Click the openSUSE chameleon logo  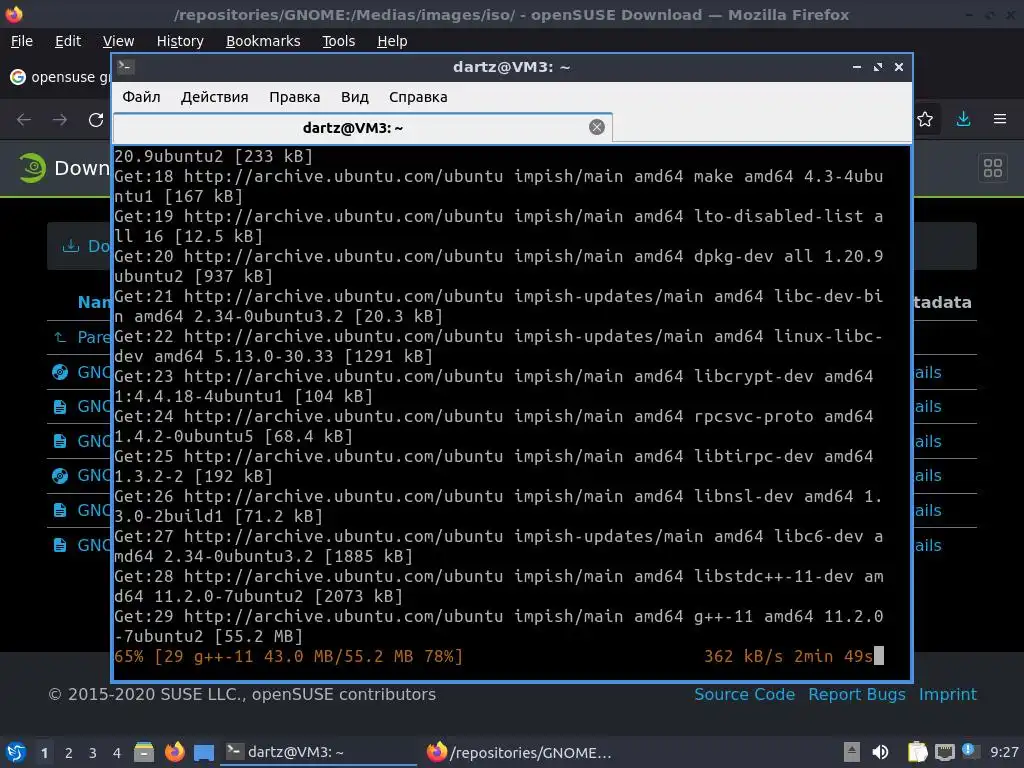coord(31,168)
